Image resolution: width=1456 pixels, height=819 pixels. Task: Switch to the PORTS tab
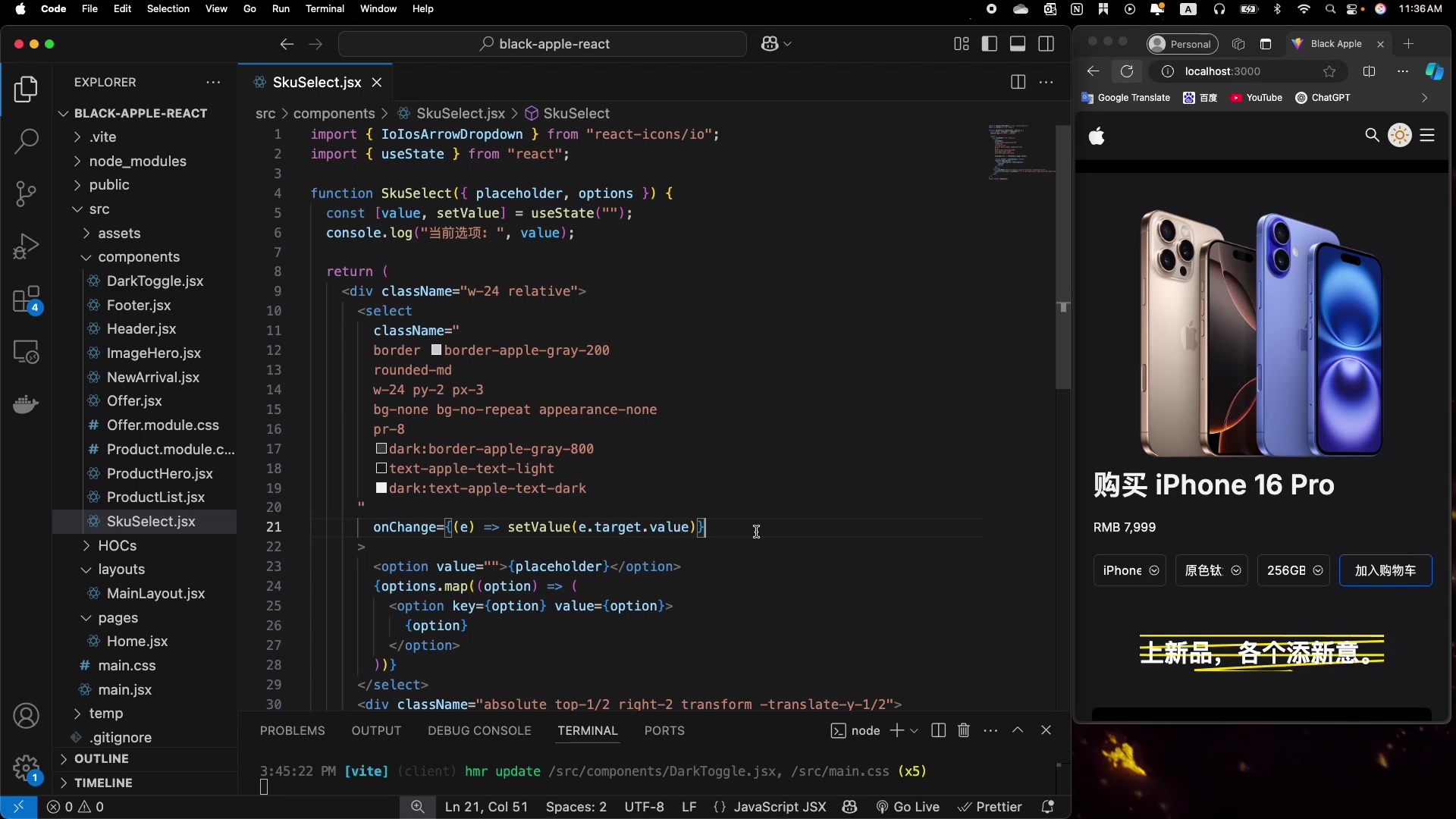tap(664, 730)
